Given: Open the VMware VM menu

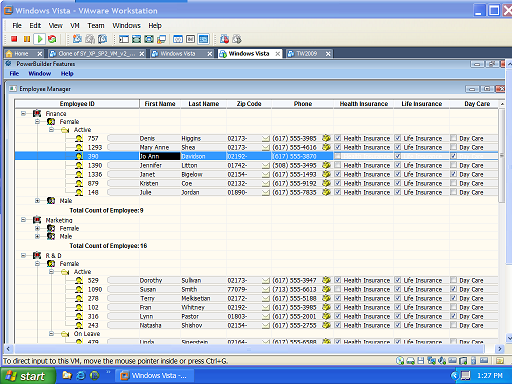Looking at the screenshot, I should coord(75,26).
